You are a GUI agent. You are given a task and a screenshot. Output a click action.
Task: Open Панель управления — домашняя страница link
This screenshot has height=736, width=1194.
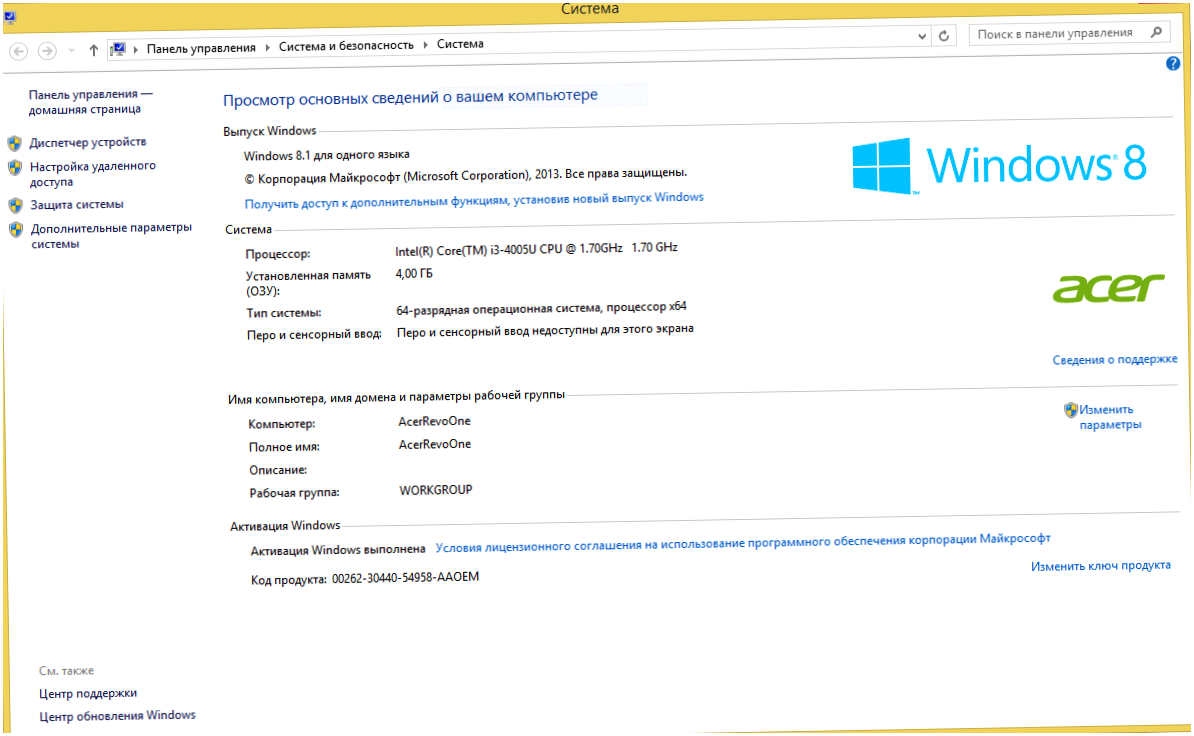click(91, 101)
